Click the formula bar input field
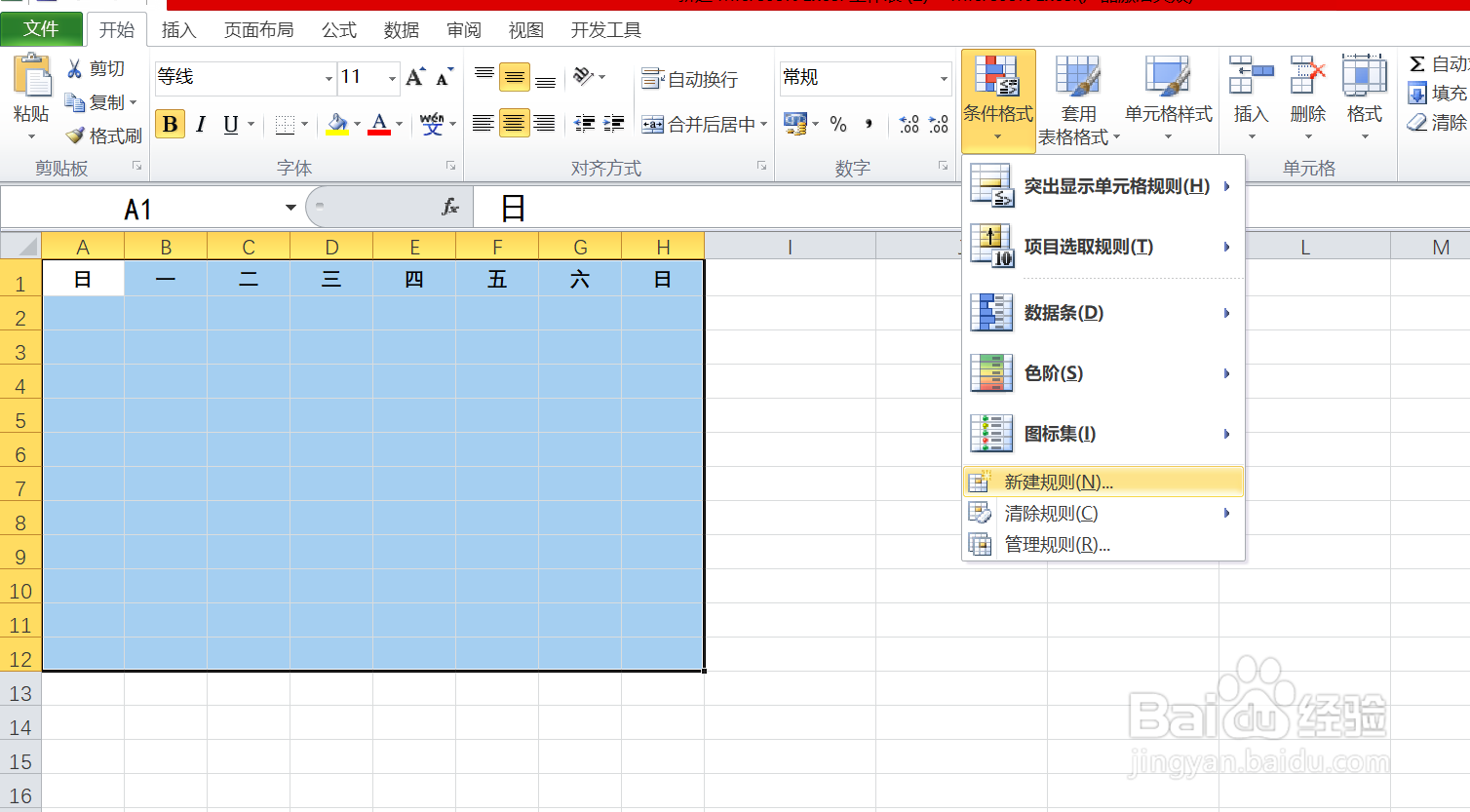This screenshot has width=1470, height=812. point(971,207)
